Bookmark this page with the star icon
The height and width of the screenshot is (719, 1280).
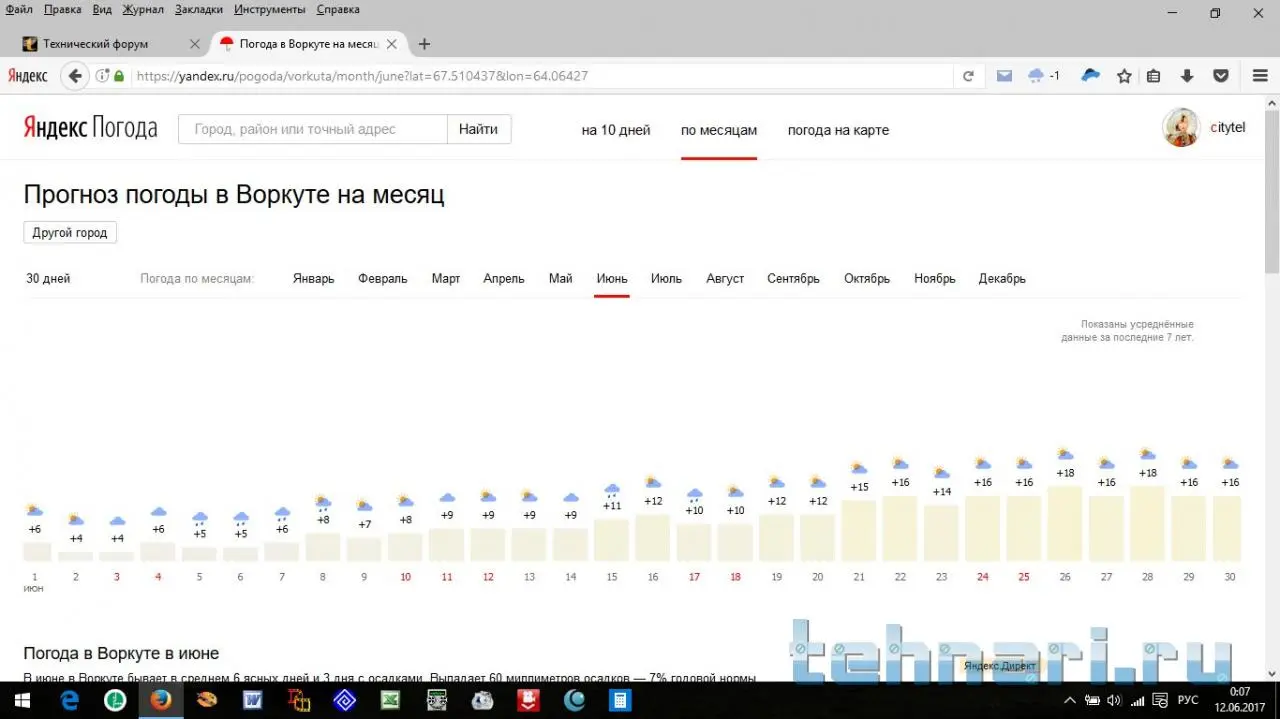pos(1124,76)
